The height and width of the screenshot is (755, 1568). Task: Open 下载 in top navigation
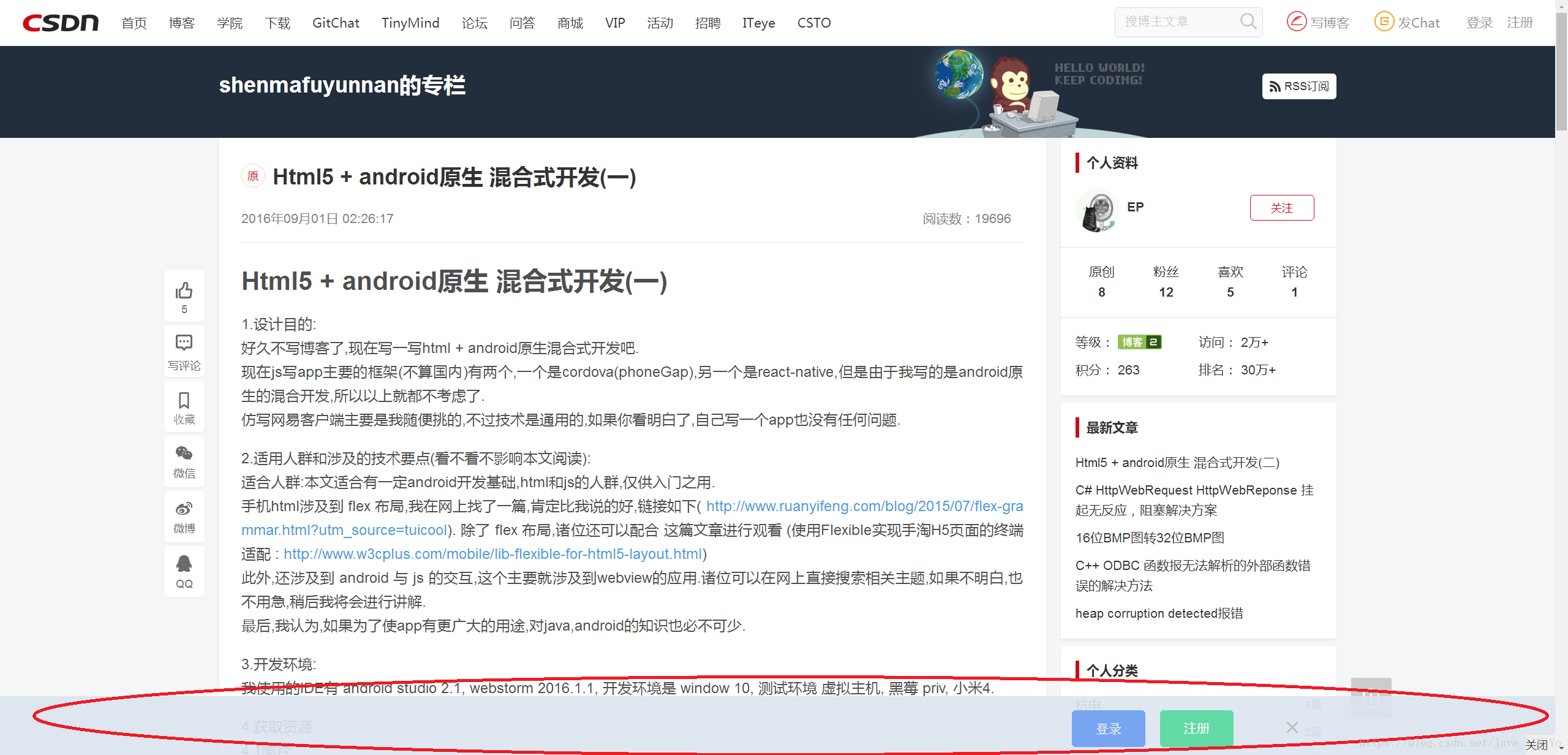277,23
